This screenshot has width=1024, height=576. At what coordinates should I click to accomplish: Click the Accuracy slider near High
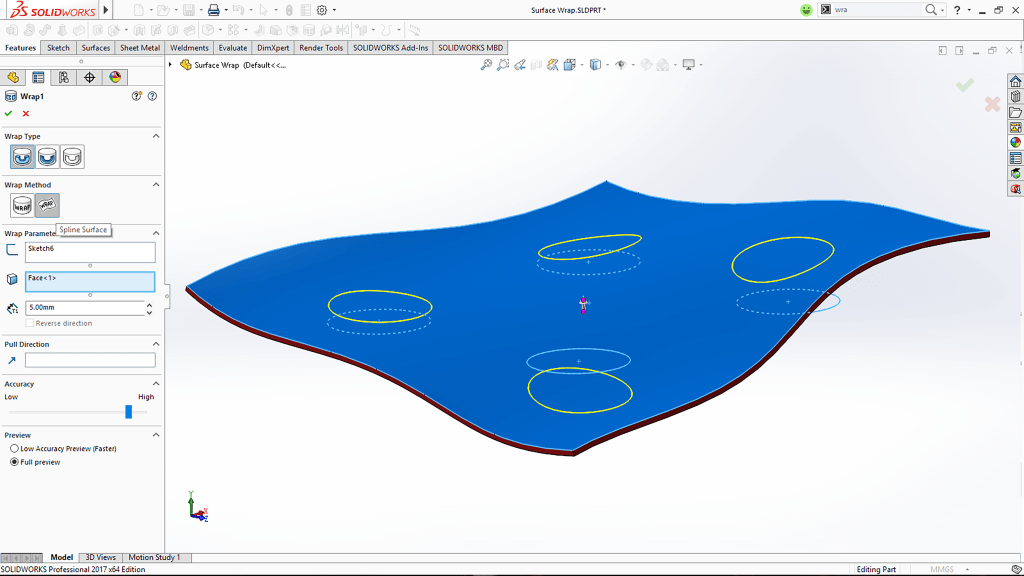(128, 410)
